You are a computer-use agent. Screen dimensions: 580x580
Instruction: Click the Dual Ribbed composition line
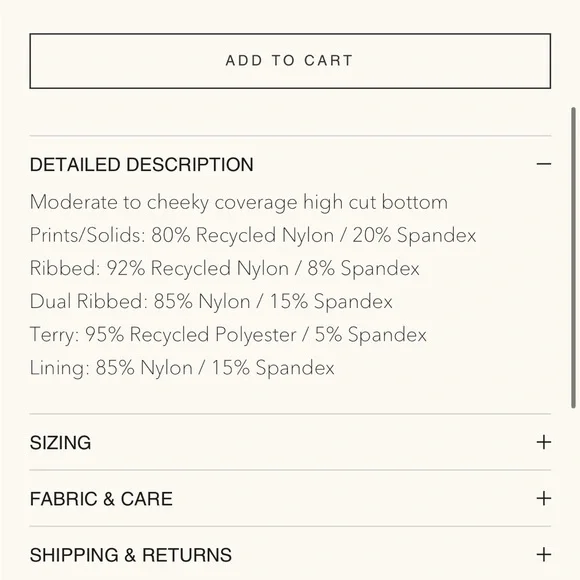211,301
